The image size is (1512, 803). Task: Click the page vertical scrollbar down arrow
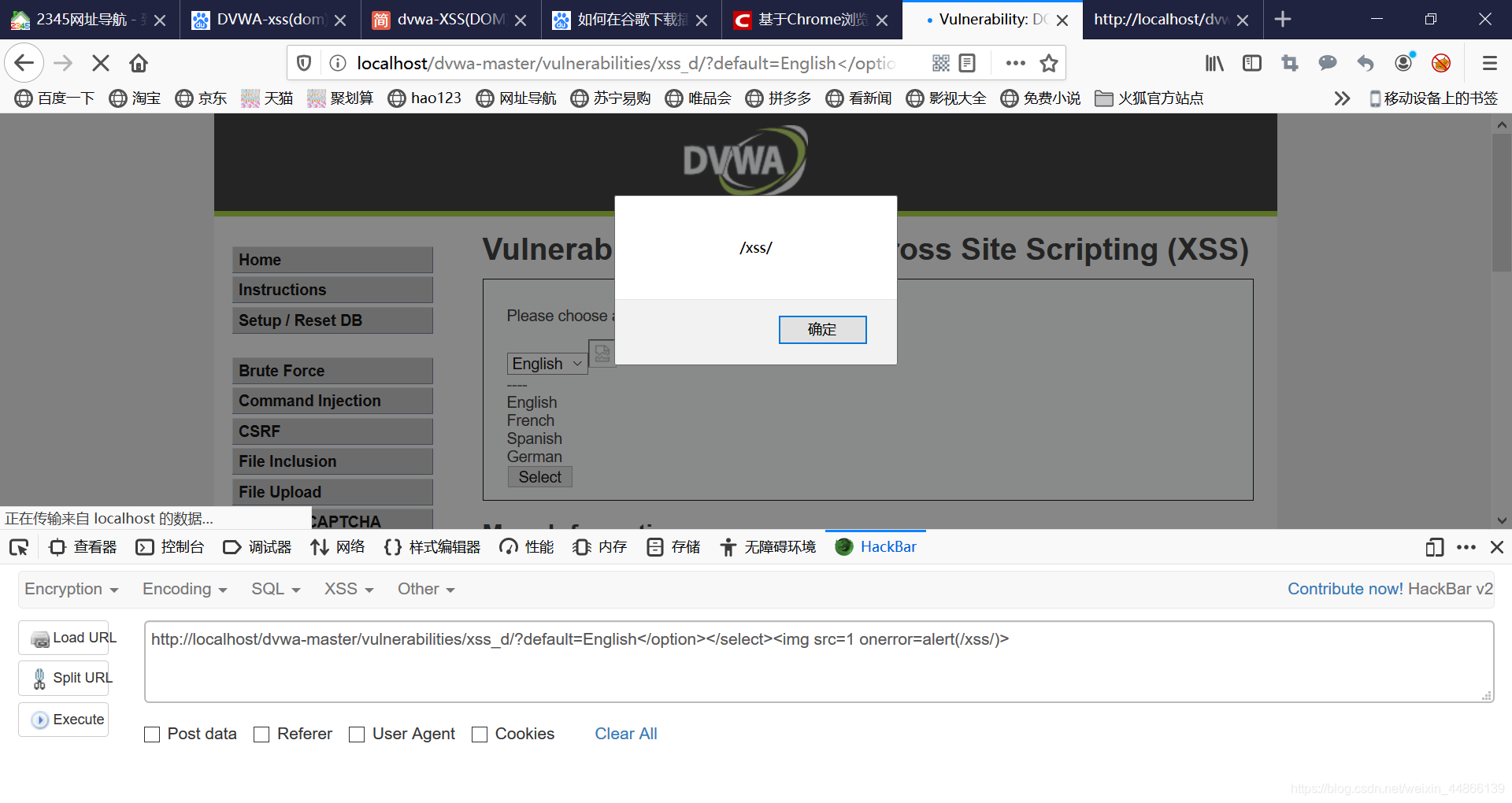pyautogui.click(x=1502, y=520)
